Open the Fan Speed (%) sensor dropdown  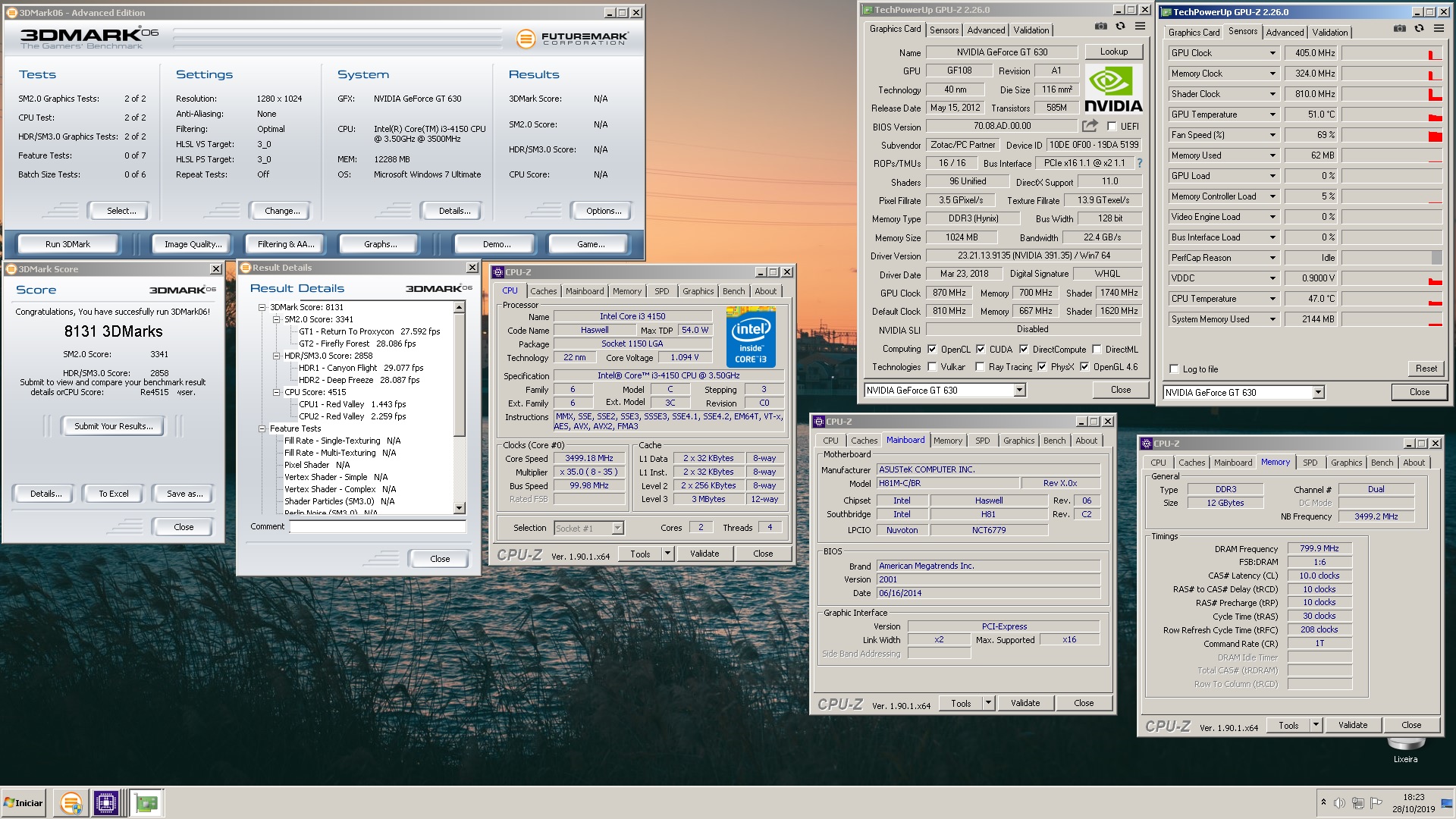1272,135
